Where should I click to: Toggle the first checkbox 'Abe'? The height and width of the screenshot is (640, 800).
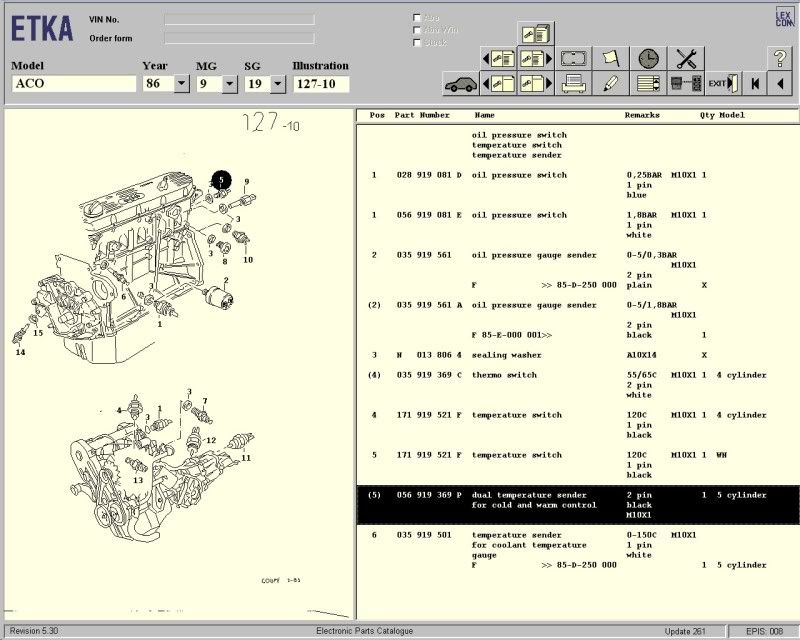click(x=417, y=18)
